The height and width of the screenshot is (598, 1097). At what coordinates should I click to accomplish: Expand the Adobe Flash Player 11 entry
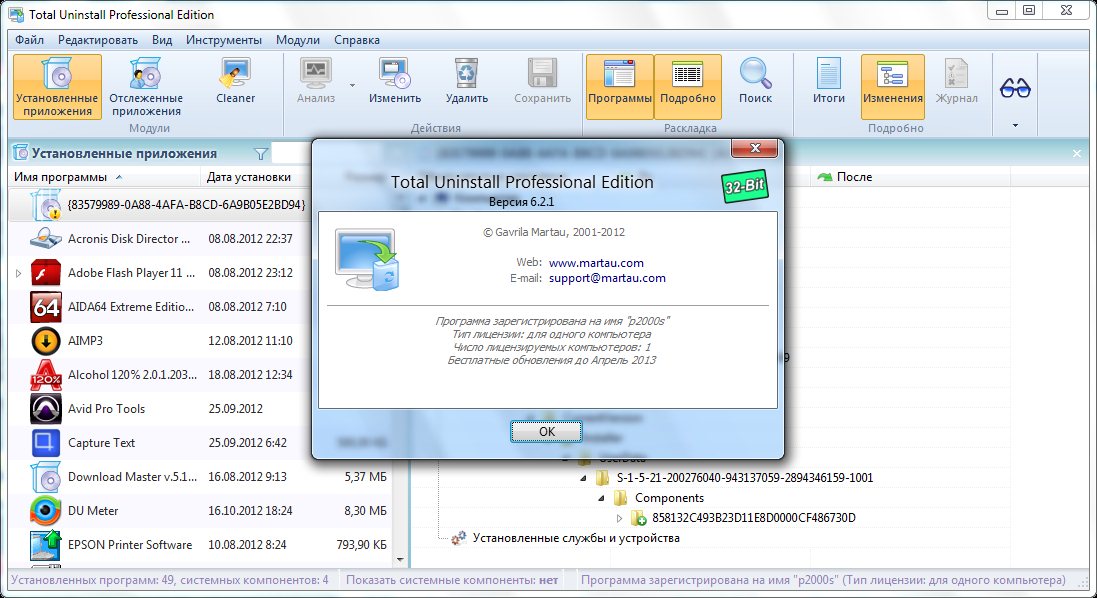tap(18, 273)
